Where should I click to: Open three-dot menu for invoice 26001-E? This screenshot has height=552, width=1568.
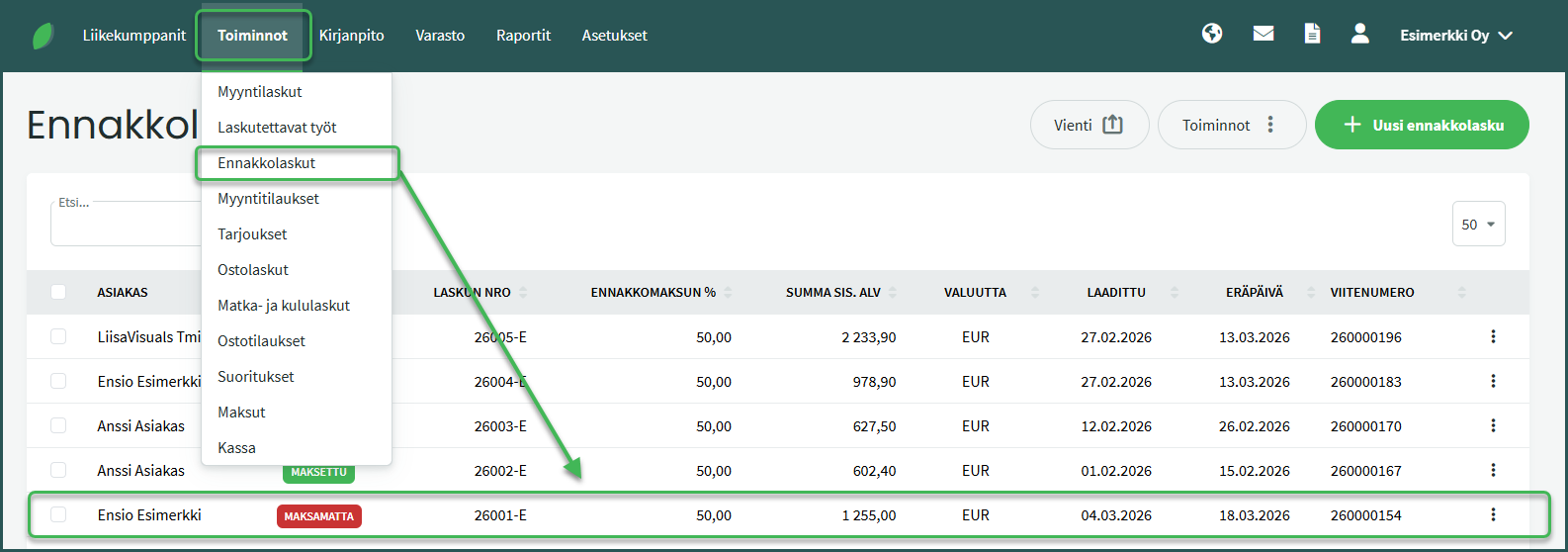(x=1493, y=514)
